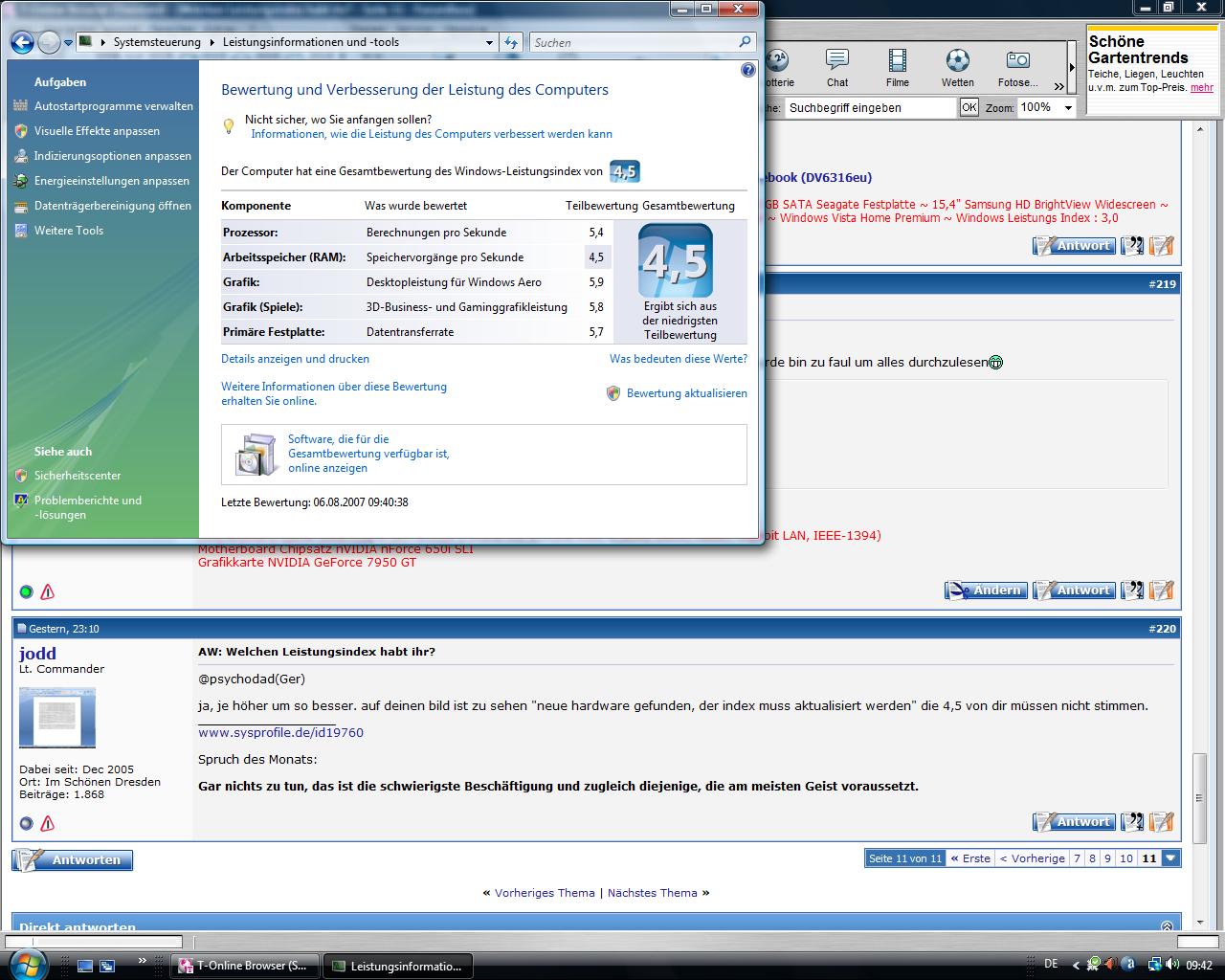Go forward with the navigation forward arrow
The image size is (1225, 980).
pyautogui.click(x=49, y=42)
